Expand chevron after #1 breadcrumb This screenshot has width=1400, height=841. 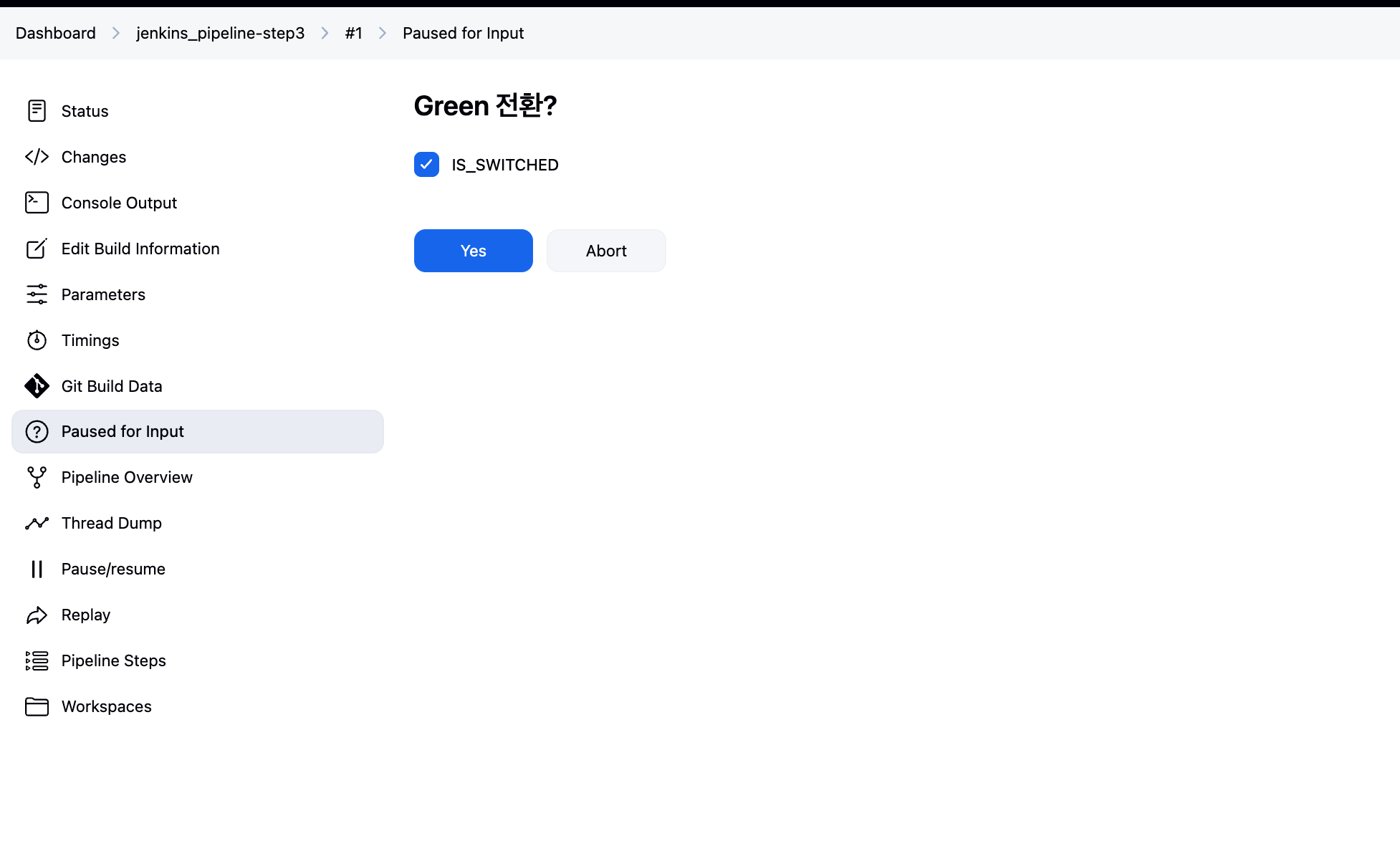tap(383, 33)
